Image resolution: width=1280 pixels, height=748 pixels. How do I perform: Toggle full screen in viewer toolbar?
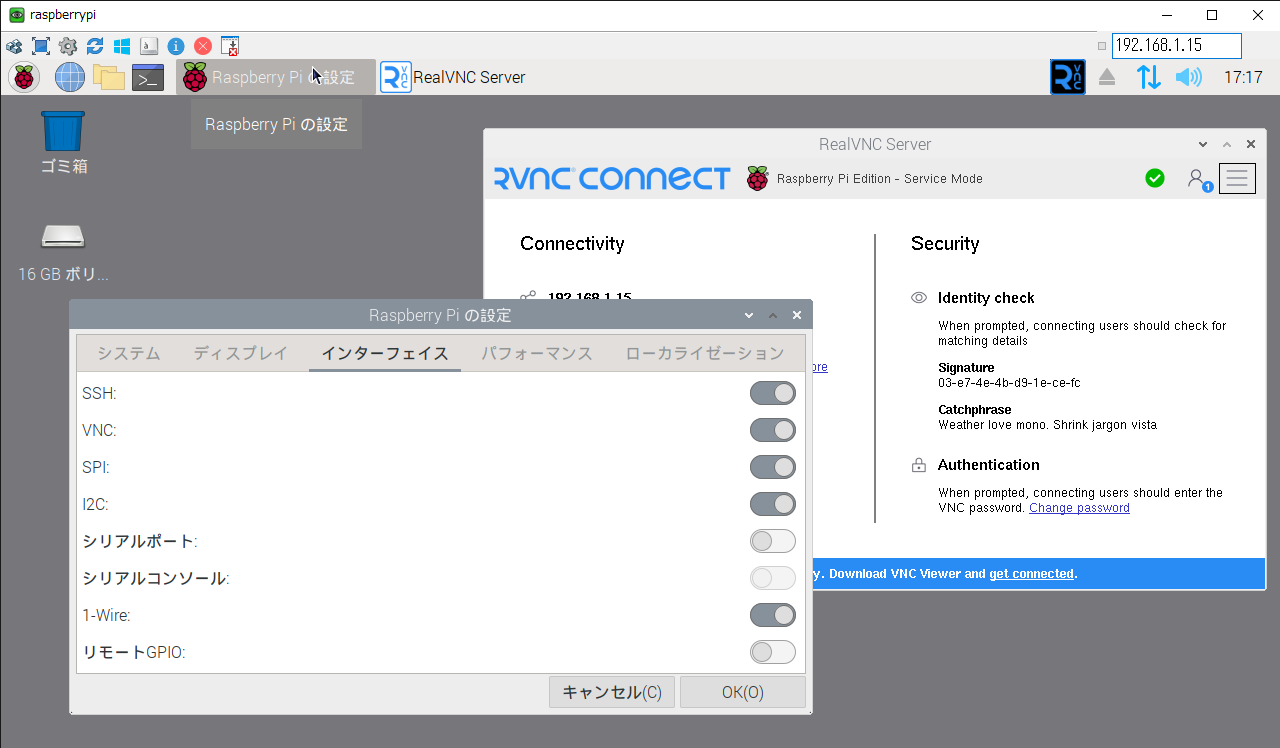click(41, 46)
